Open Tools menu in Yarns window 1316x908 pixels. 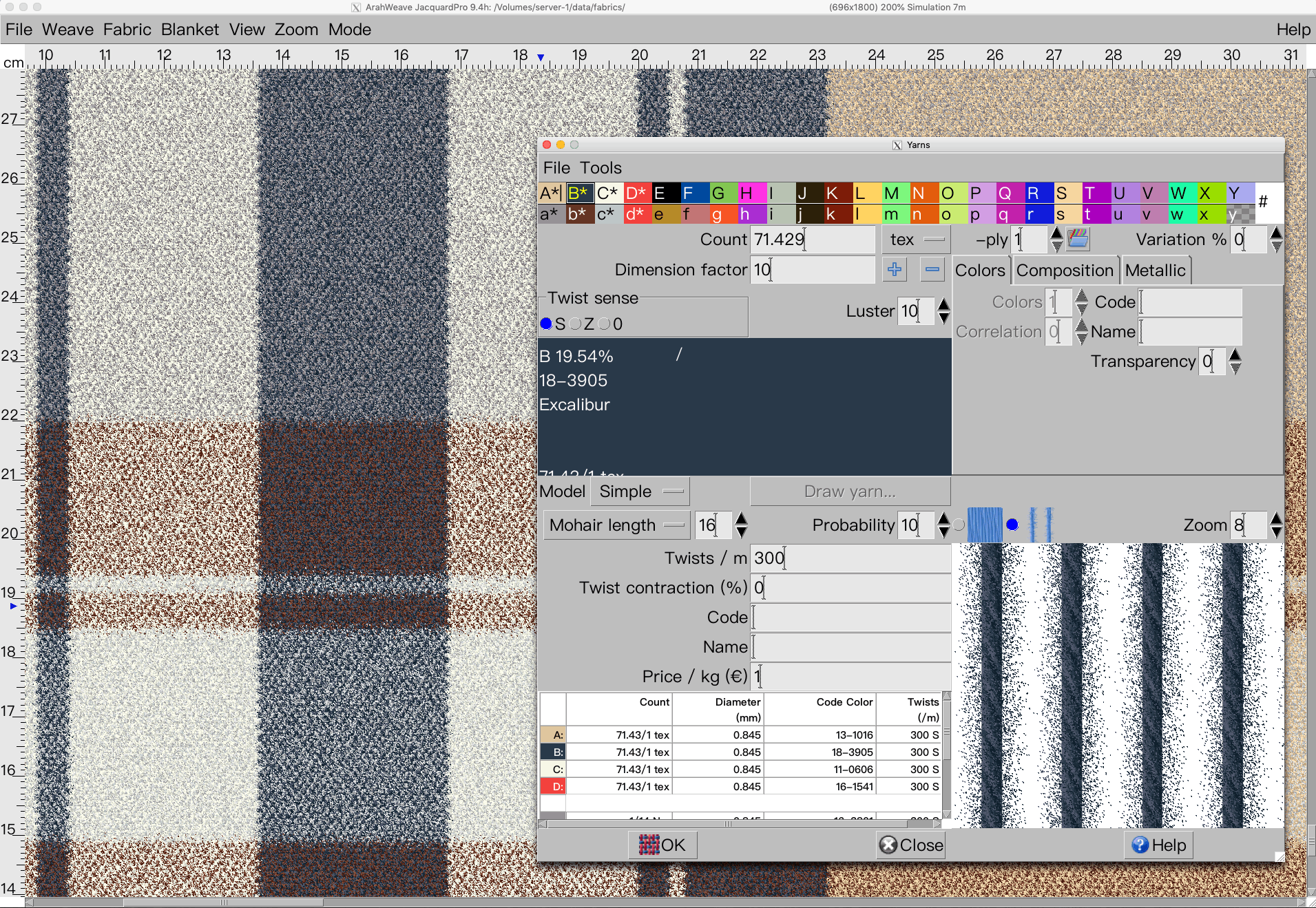pos(600,168)
